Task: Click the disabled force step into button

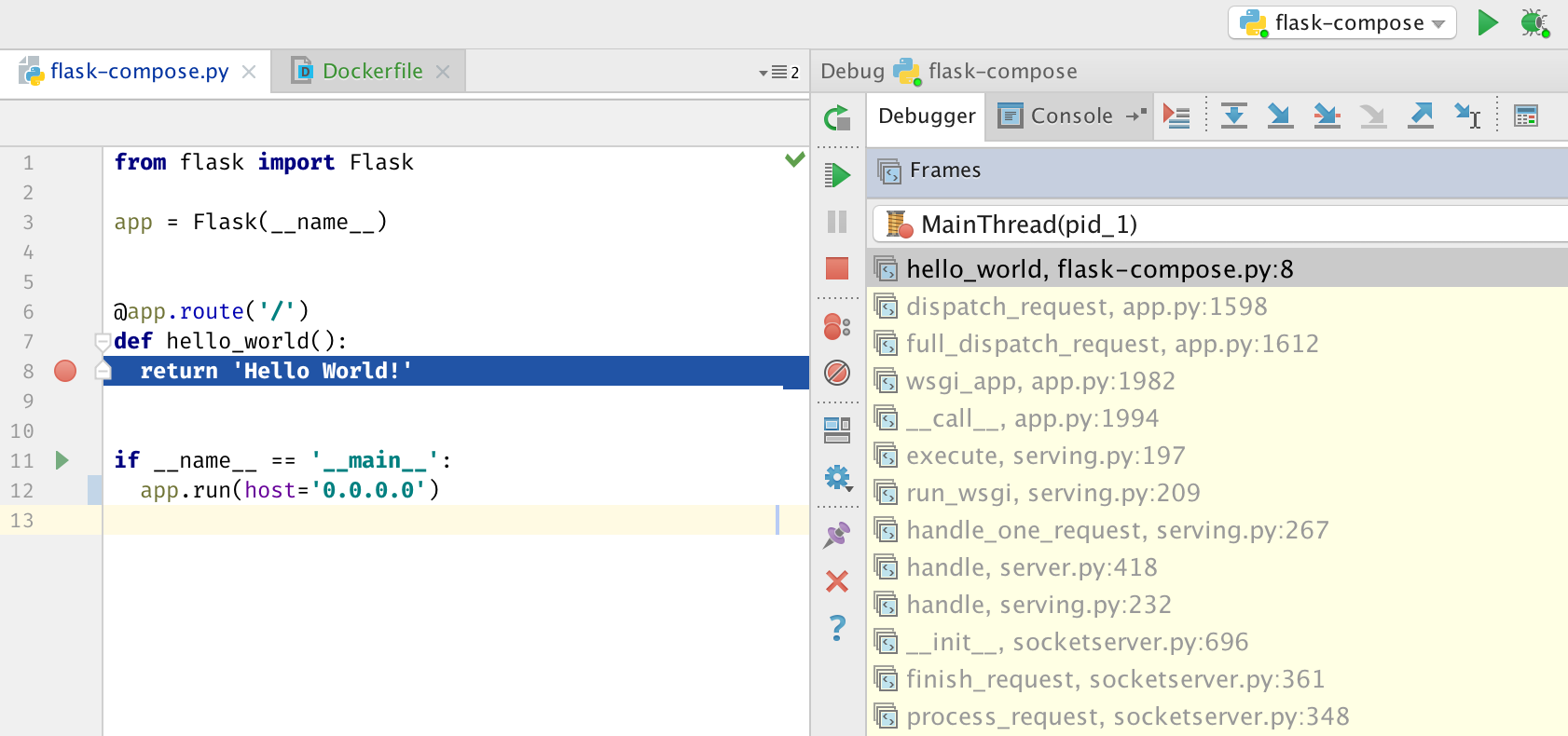Action: tap(1373, 116)
